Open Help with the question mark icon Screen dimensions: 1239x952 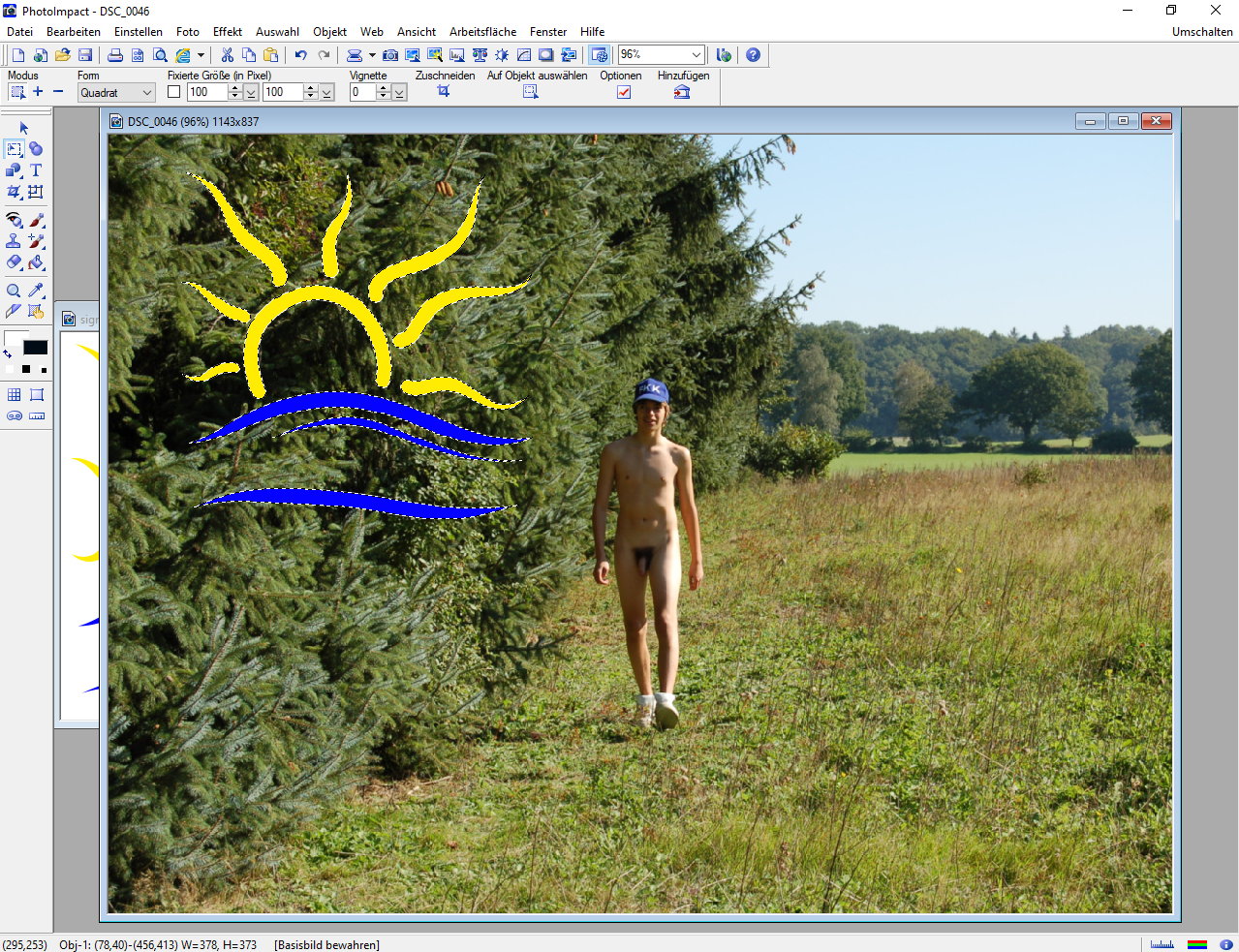tap(753, 55)
